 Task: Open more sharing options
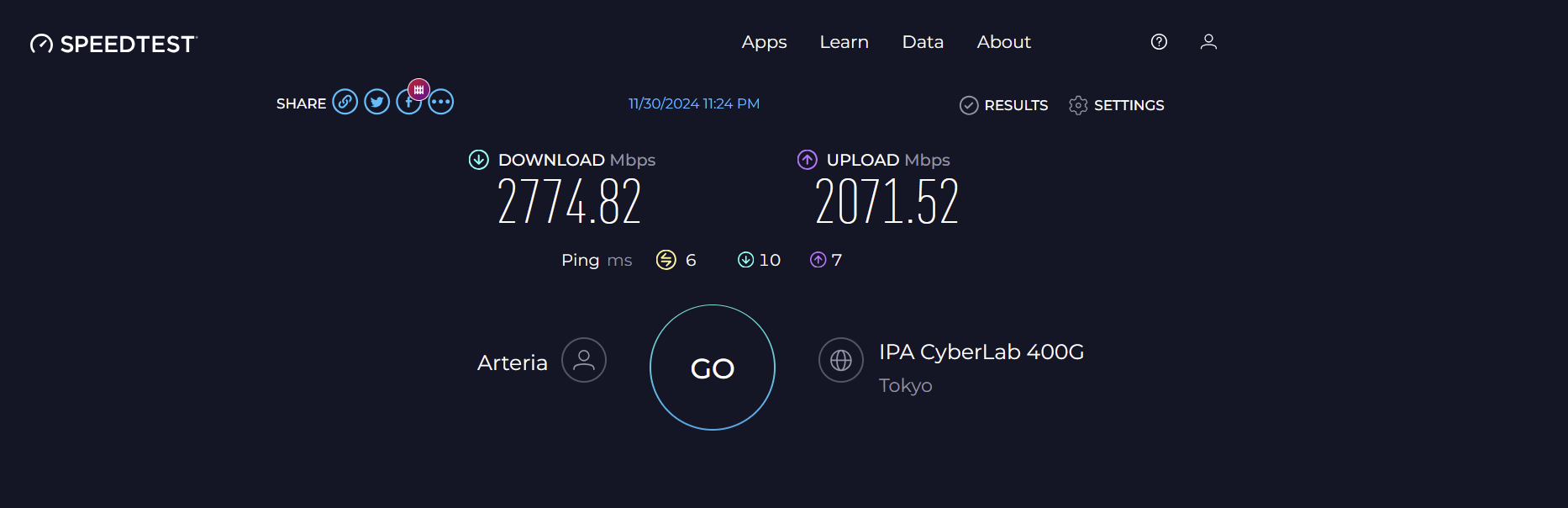point(441,102)
